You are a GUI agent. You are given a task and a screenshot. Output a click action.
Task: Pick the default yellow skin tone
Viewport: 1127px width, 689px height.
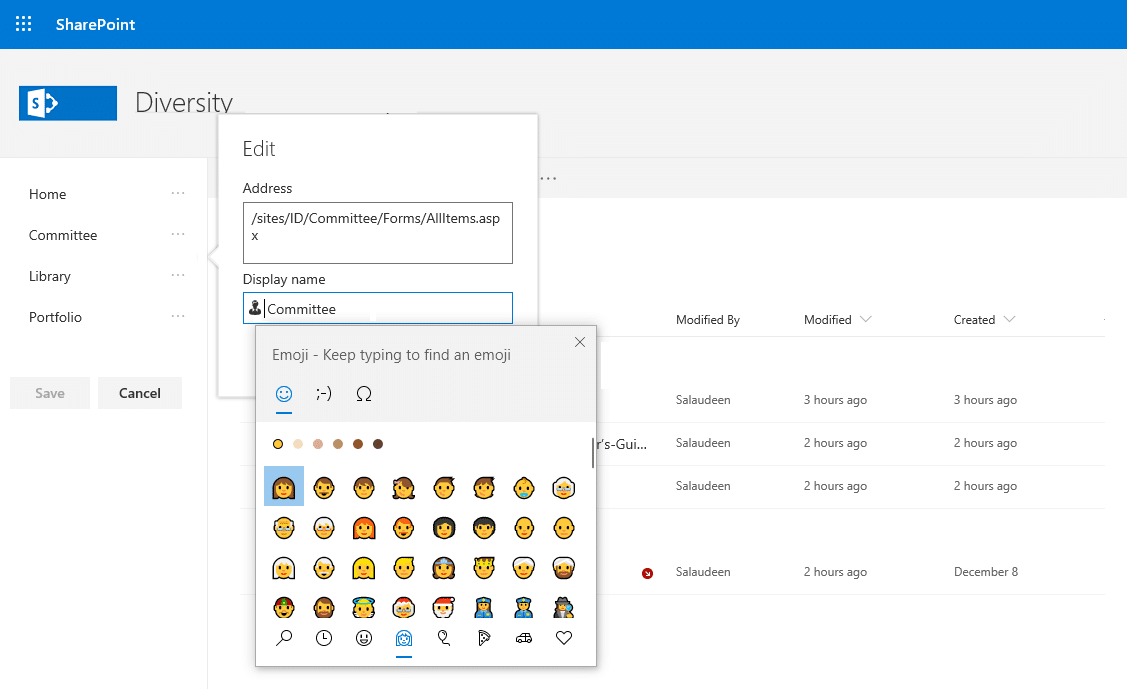pyautogui.click(x=277, y=443)
